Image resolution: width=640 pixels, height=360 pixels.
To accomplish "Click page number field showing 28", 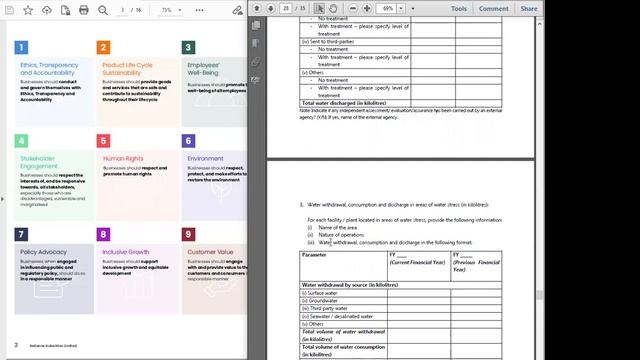I will [286, 8].
